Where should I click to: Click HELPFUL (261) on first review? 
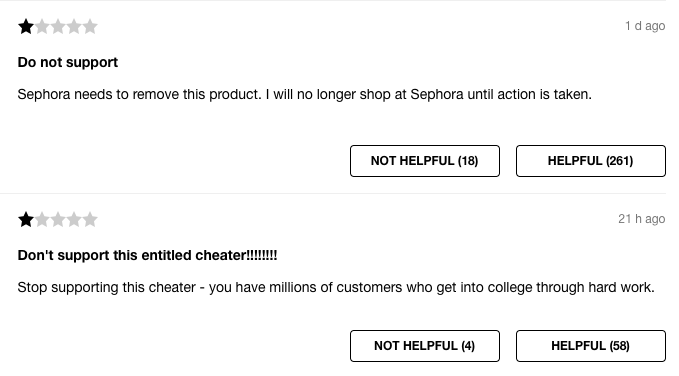coord(591,161)
